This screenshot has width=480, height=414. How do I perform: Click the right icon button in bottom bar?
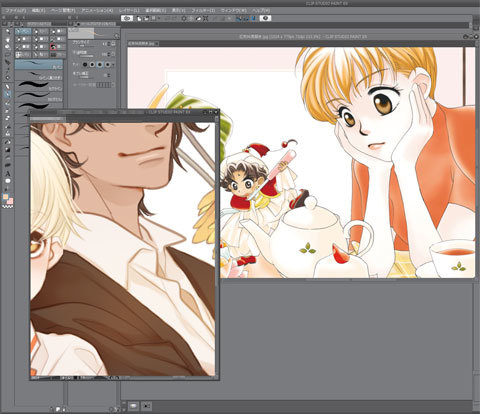(x=146, y=406)
